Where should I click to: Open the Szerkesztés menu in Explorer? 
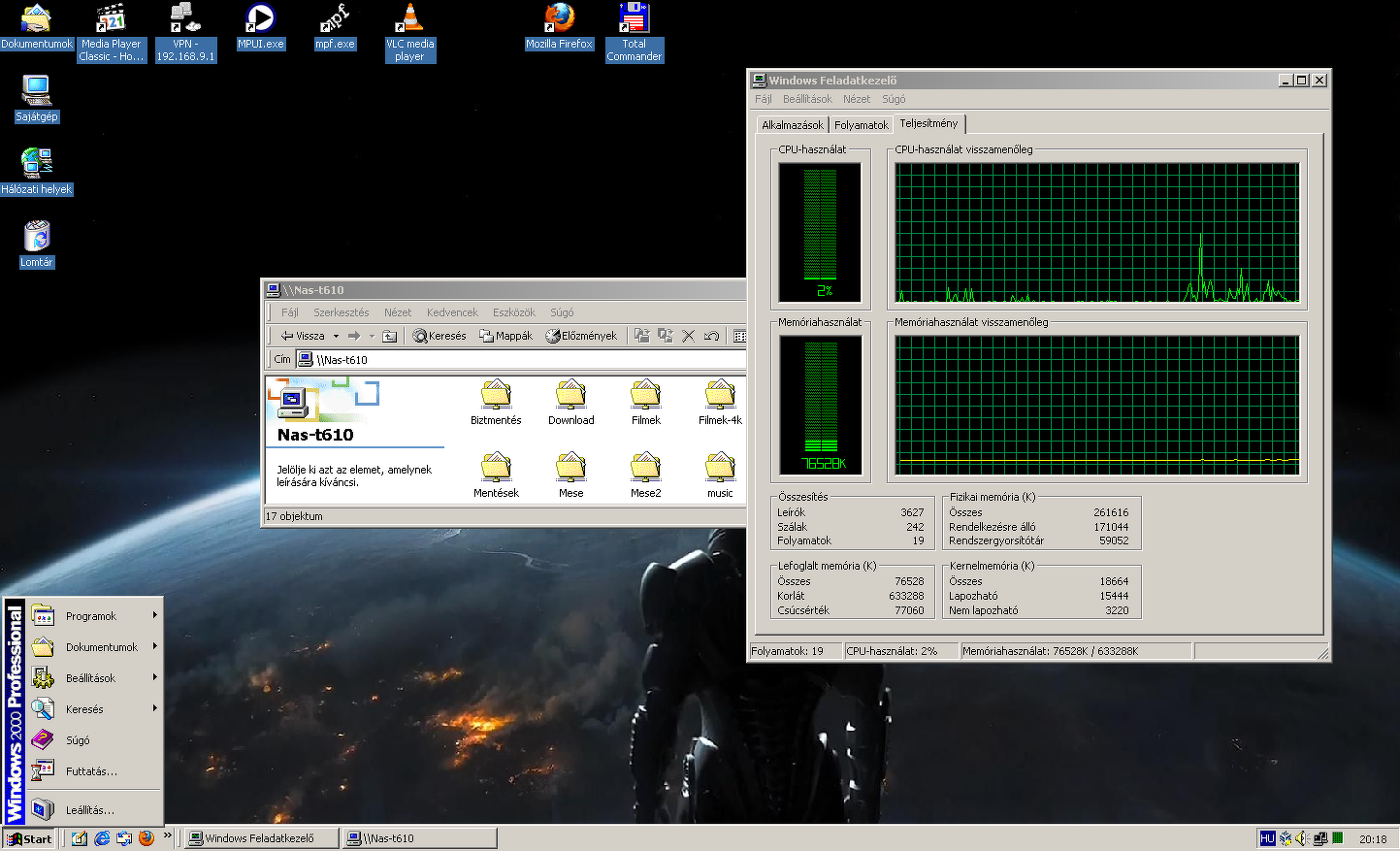pos(341,312)
